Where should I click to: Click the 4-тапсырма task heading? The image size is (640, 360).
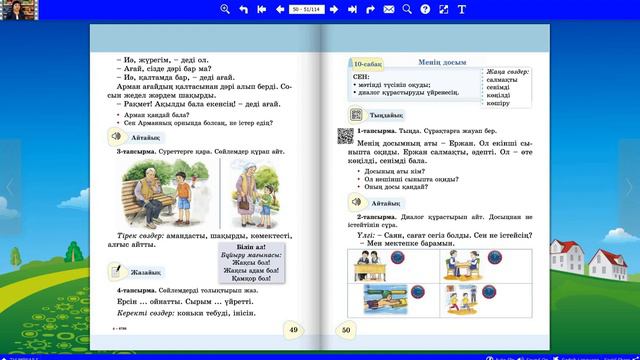point(136,291)
